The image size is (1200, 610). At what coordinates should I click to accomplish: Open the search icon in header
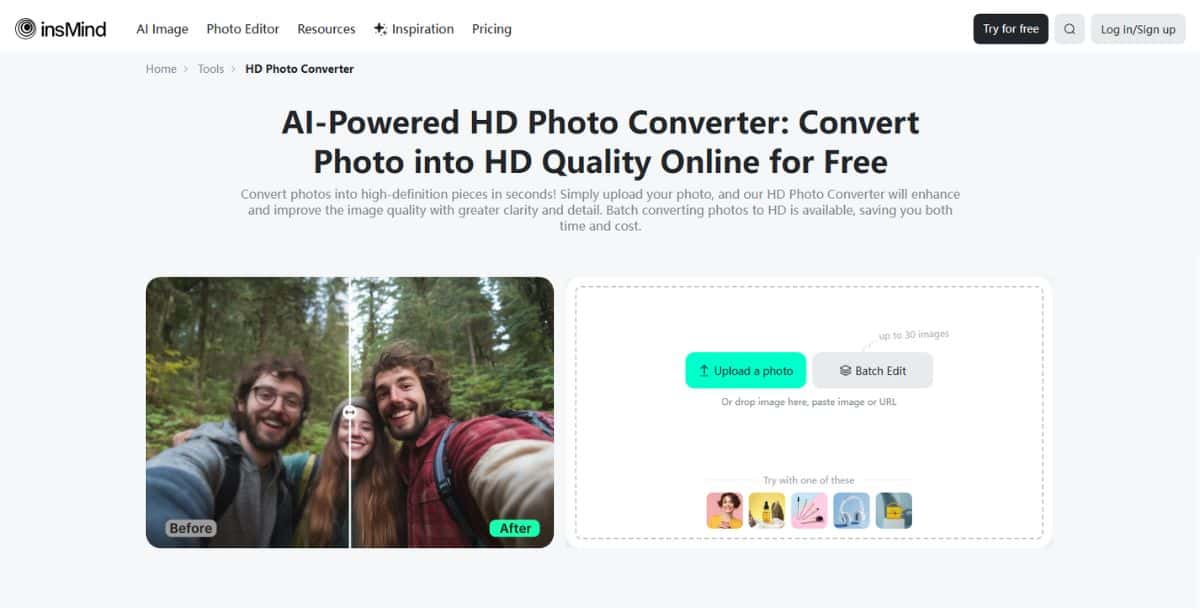(x=1069, y=29)
